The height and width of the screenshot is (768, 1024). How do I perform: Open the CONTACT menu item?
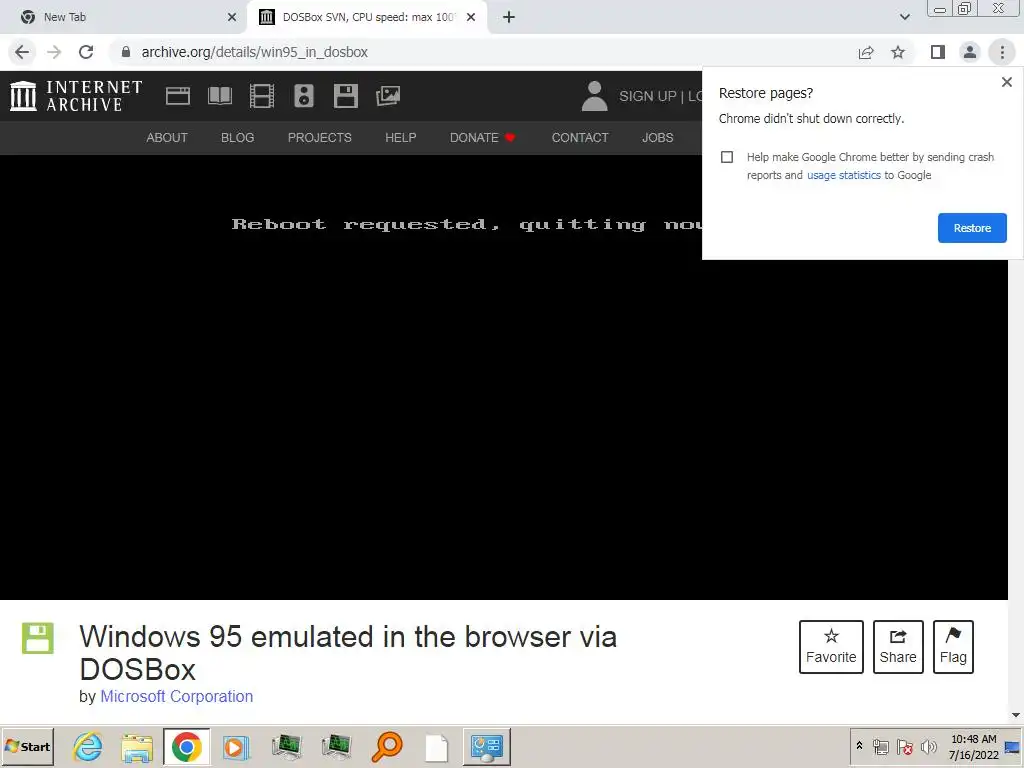coord(580,138)
